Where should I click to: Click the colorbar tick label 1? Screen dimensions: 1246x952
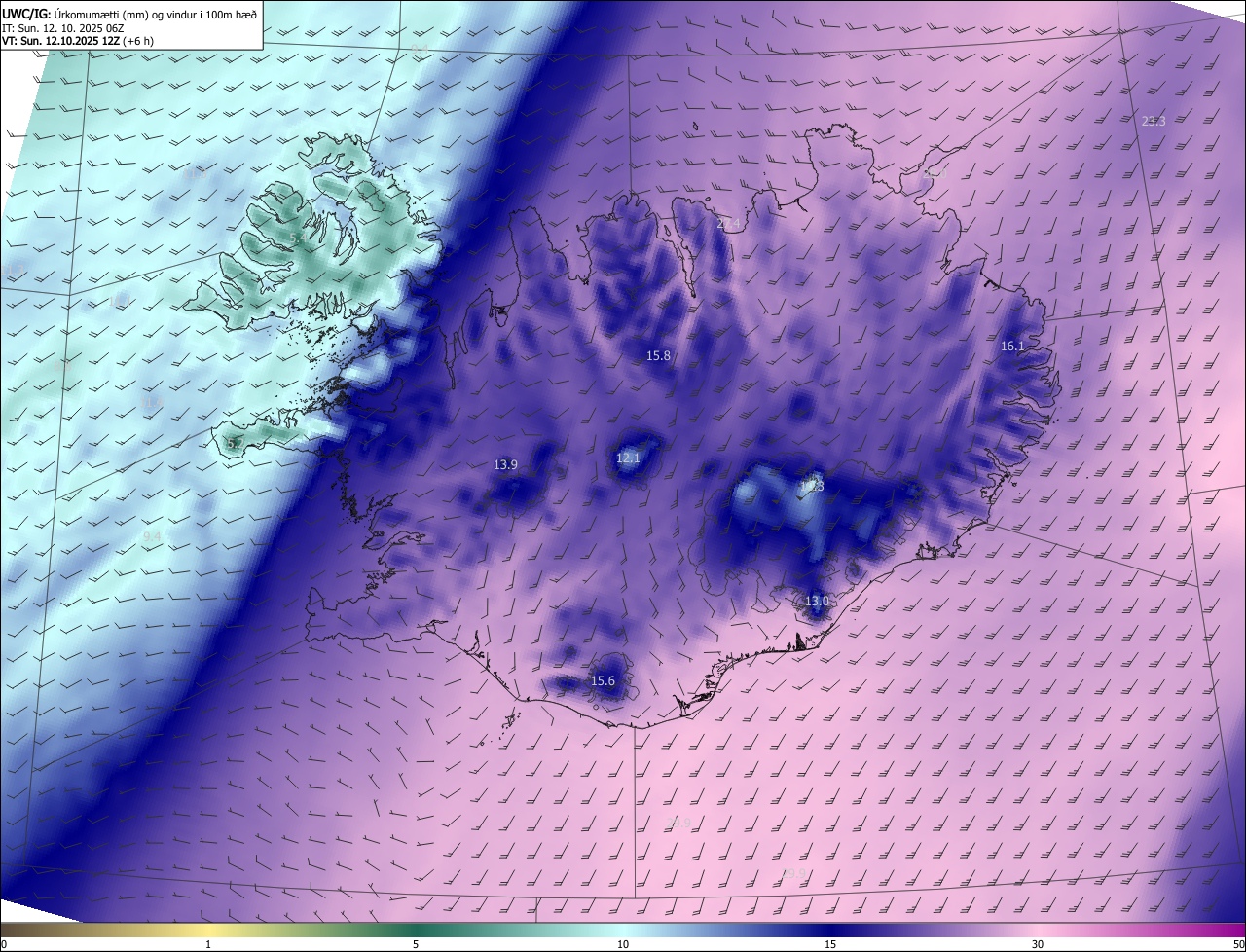tap(208, 944)
